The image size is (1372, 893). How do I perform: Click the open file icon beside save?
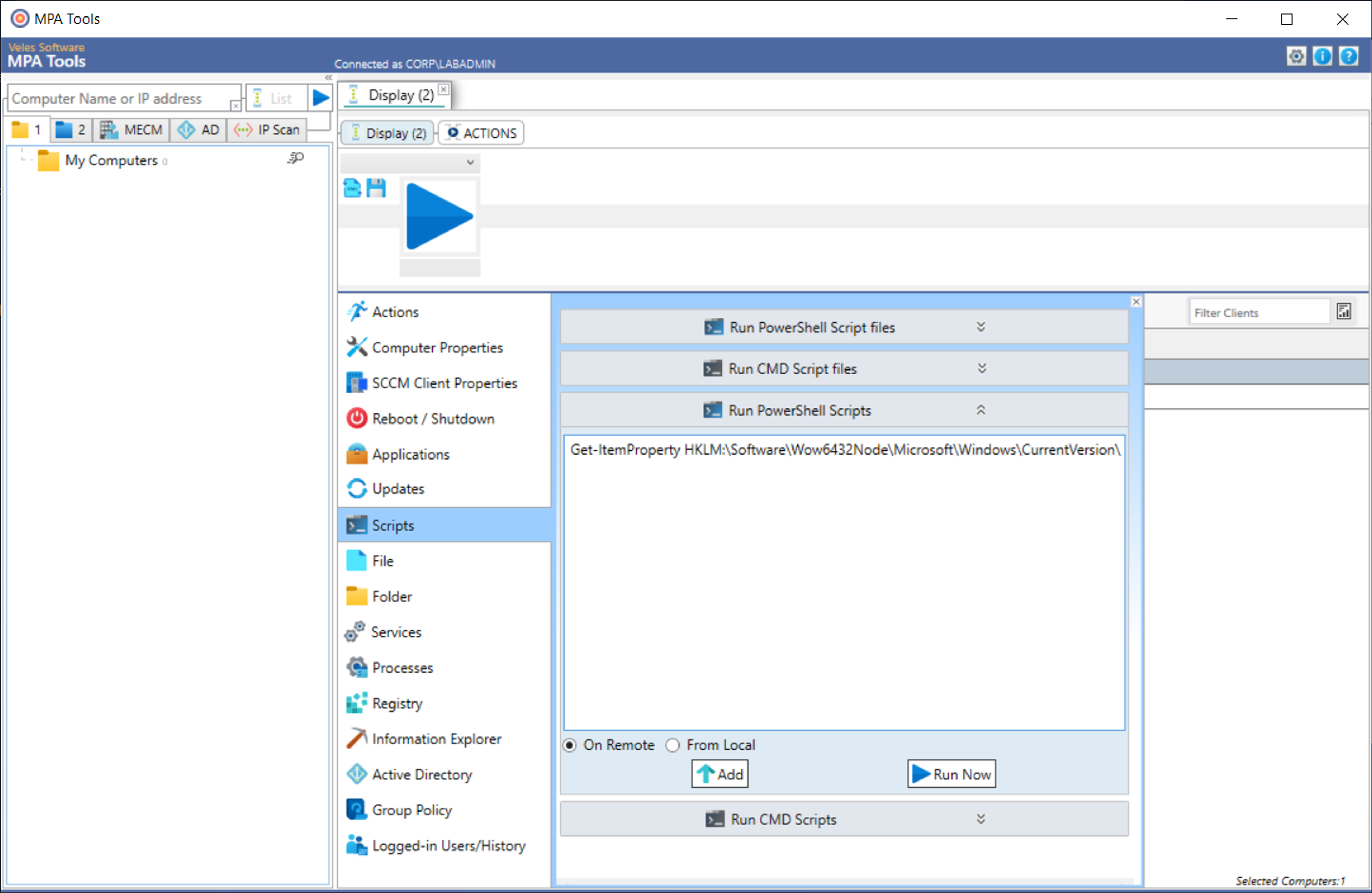click(x=352, y=188)
